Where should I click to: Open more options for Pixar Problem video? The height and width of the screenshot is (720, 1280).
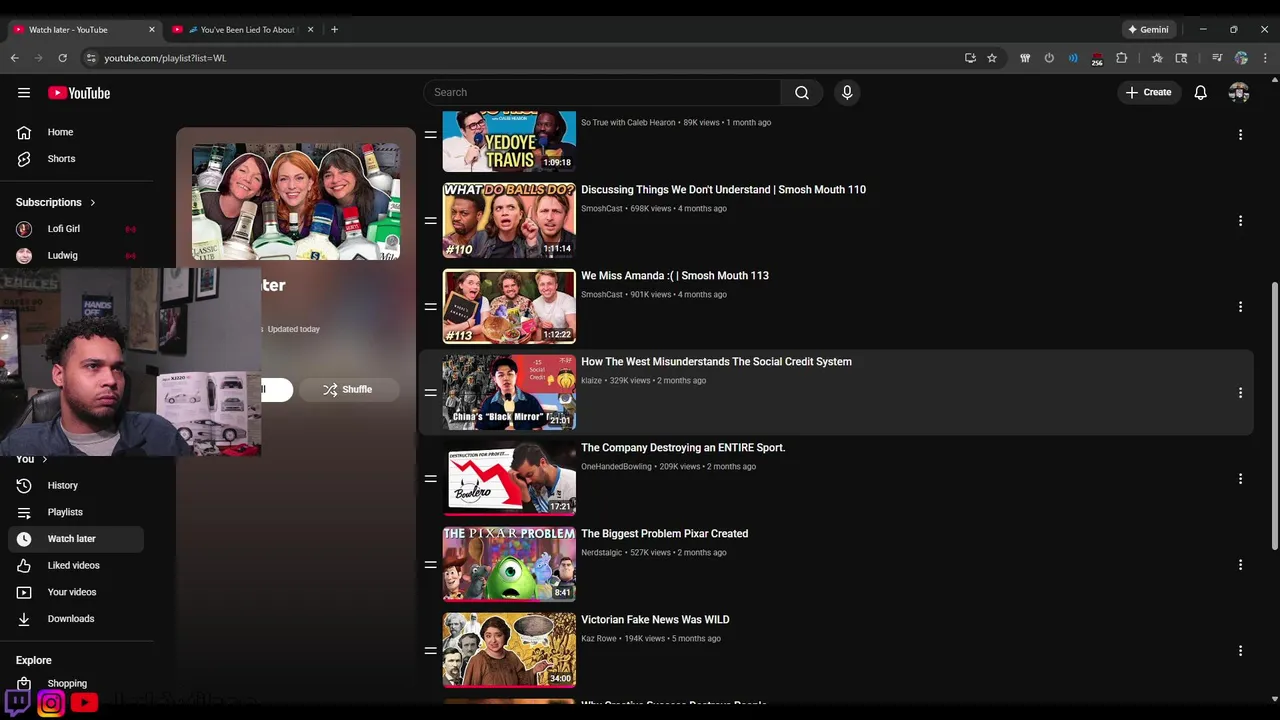[x=1240, y=565]
